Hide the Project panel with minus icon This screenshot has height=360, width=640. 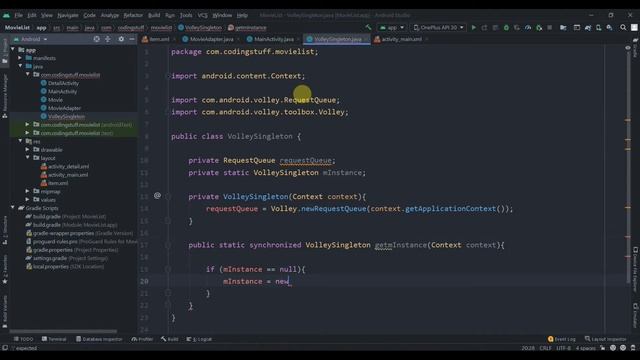click(x=132, y=39)
